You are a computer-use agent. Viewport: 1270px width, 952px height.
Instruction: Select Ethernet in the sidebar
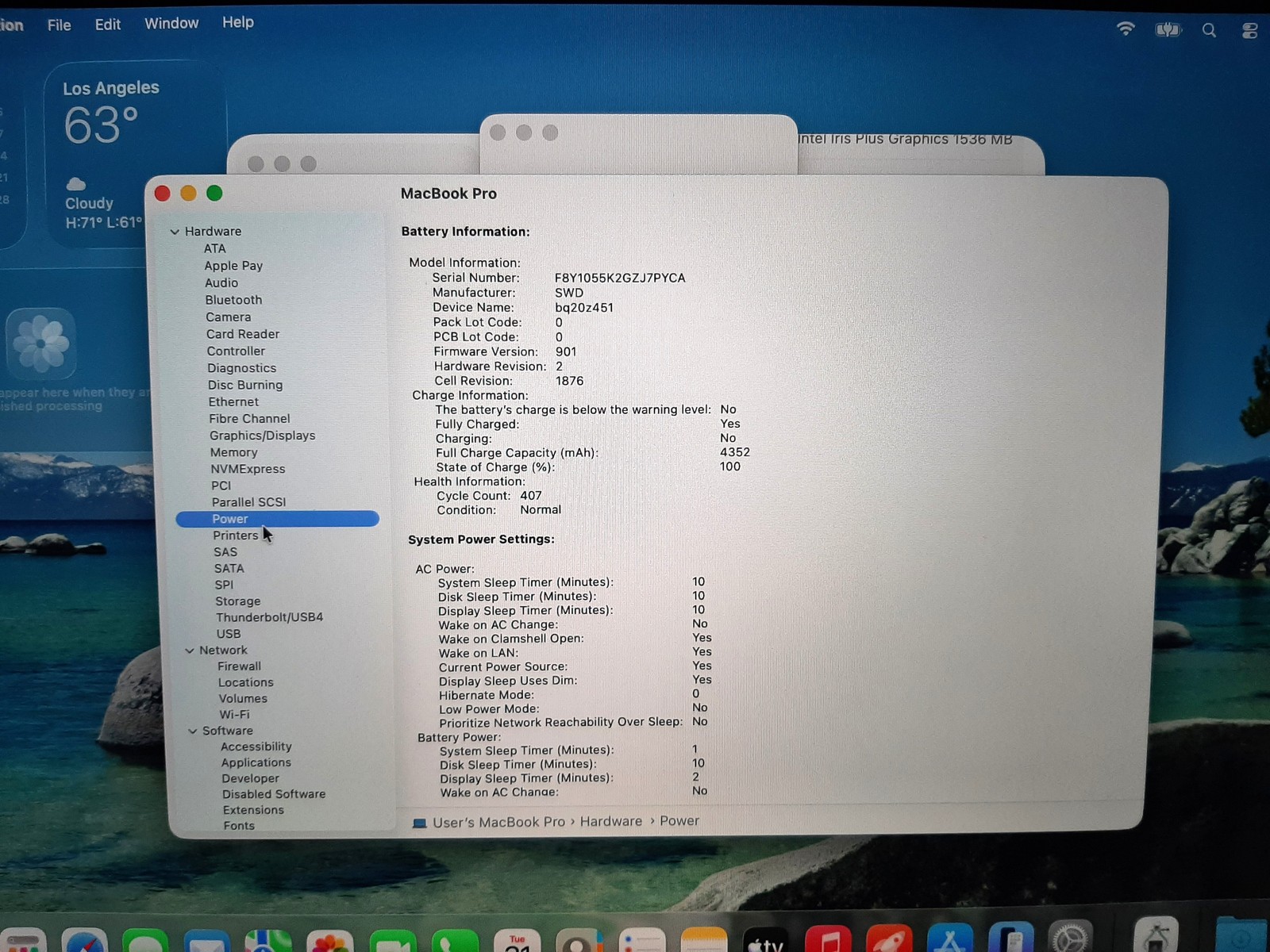(233, 402)
